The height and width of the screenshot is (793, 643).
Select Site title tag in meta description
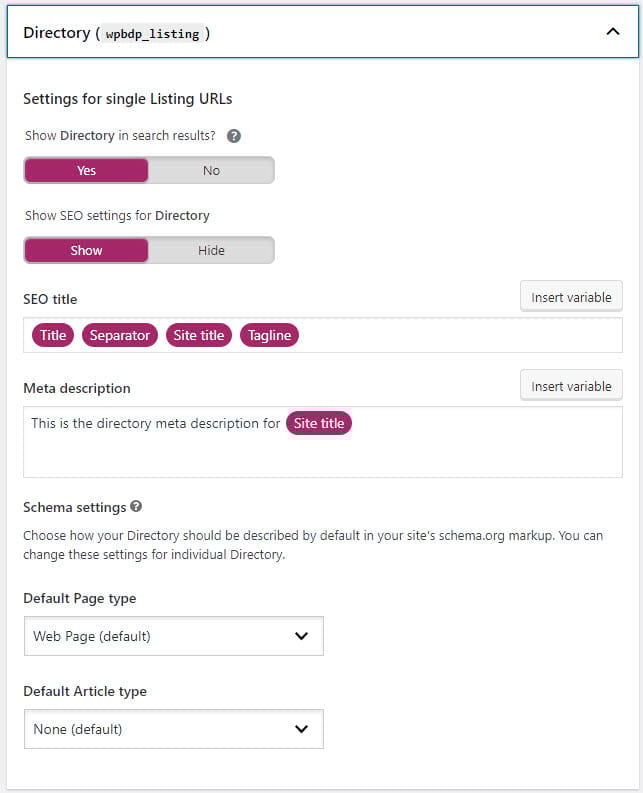(x=319, y=423)
